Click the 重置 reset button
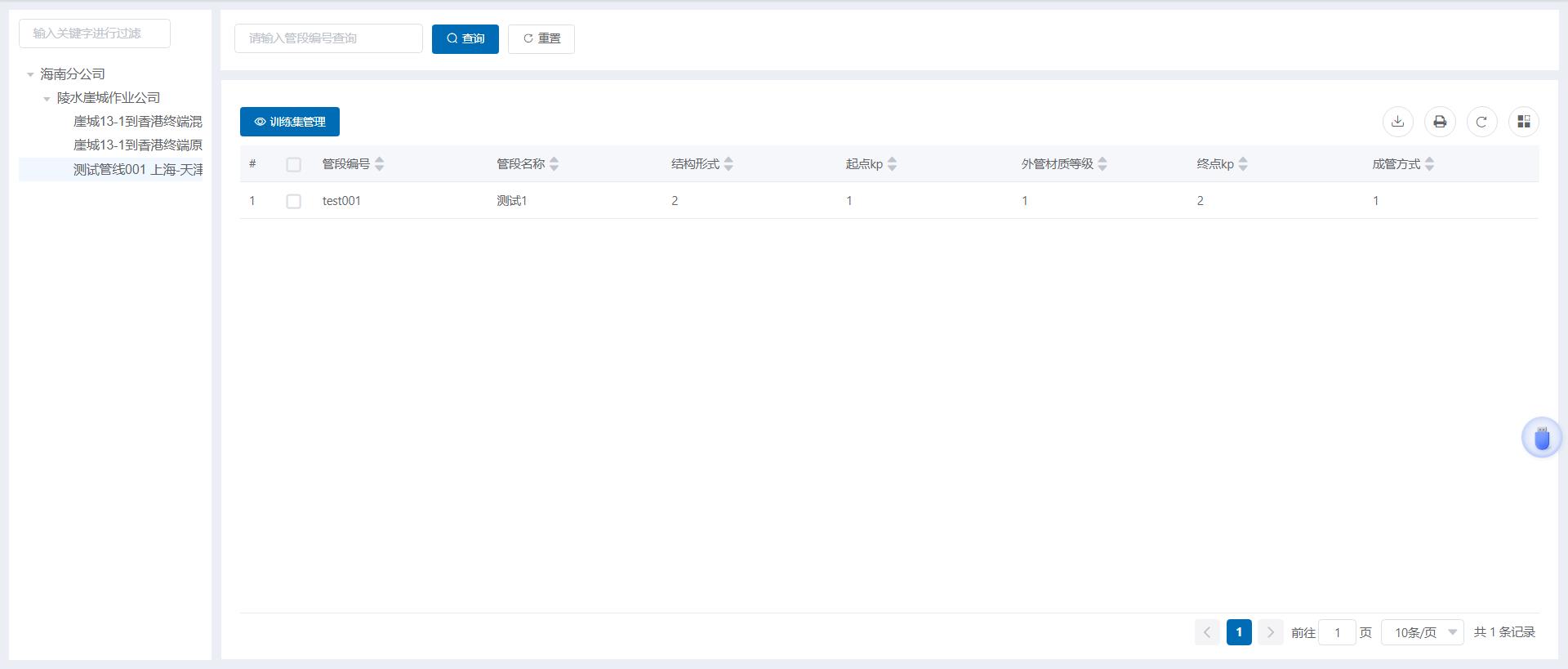 pos(541,38)
